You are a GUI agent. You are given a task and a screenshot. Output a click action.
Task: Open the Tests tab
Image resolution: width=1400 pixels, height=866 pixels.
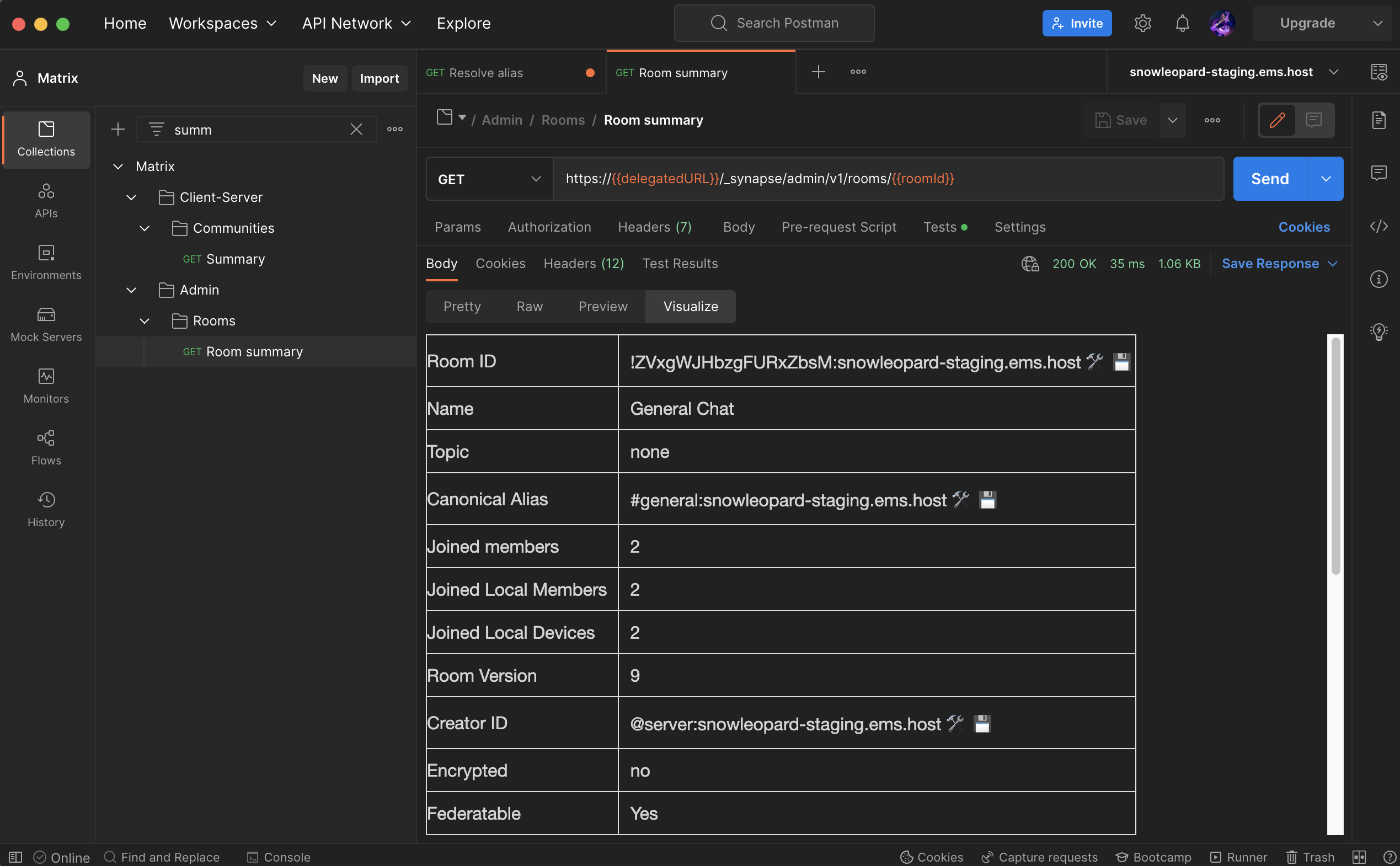[x=945, y=227]
